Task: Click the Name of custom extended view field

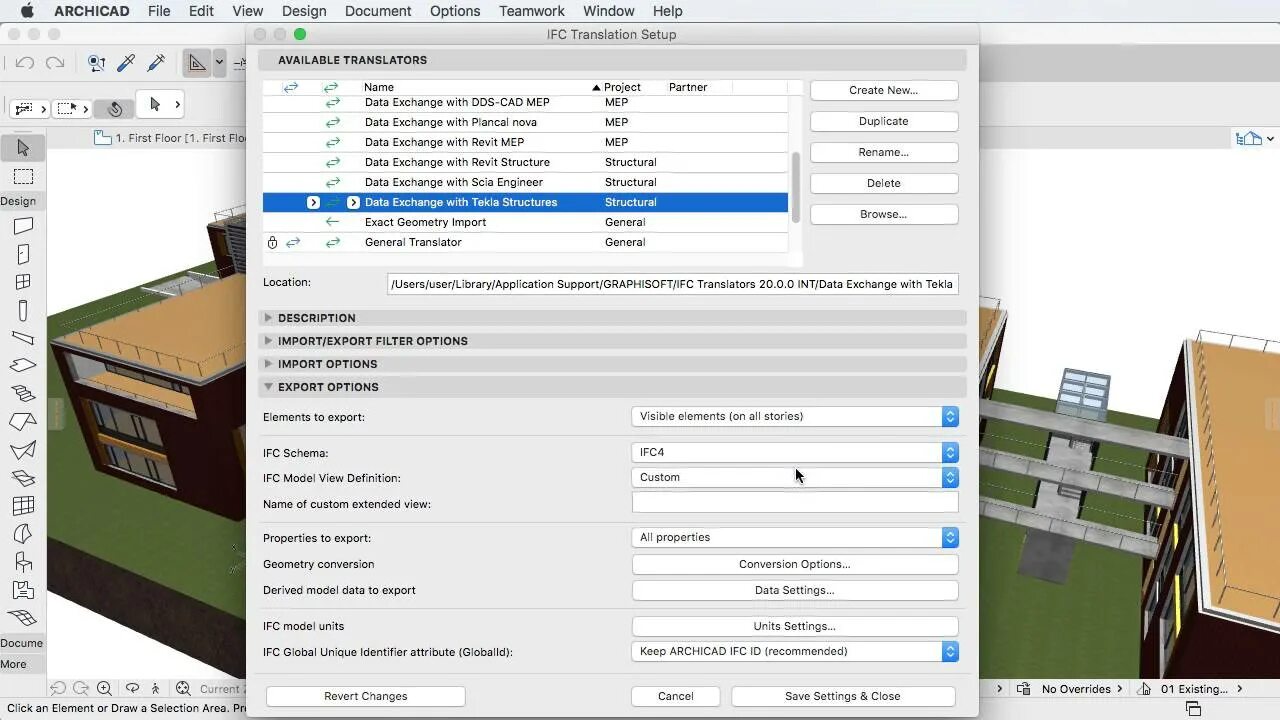Action: (x=795, y=504)
